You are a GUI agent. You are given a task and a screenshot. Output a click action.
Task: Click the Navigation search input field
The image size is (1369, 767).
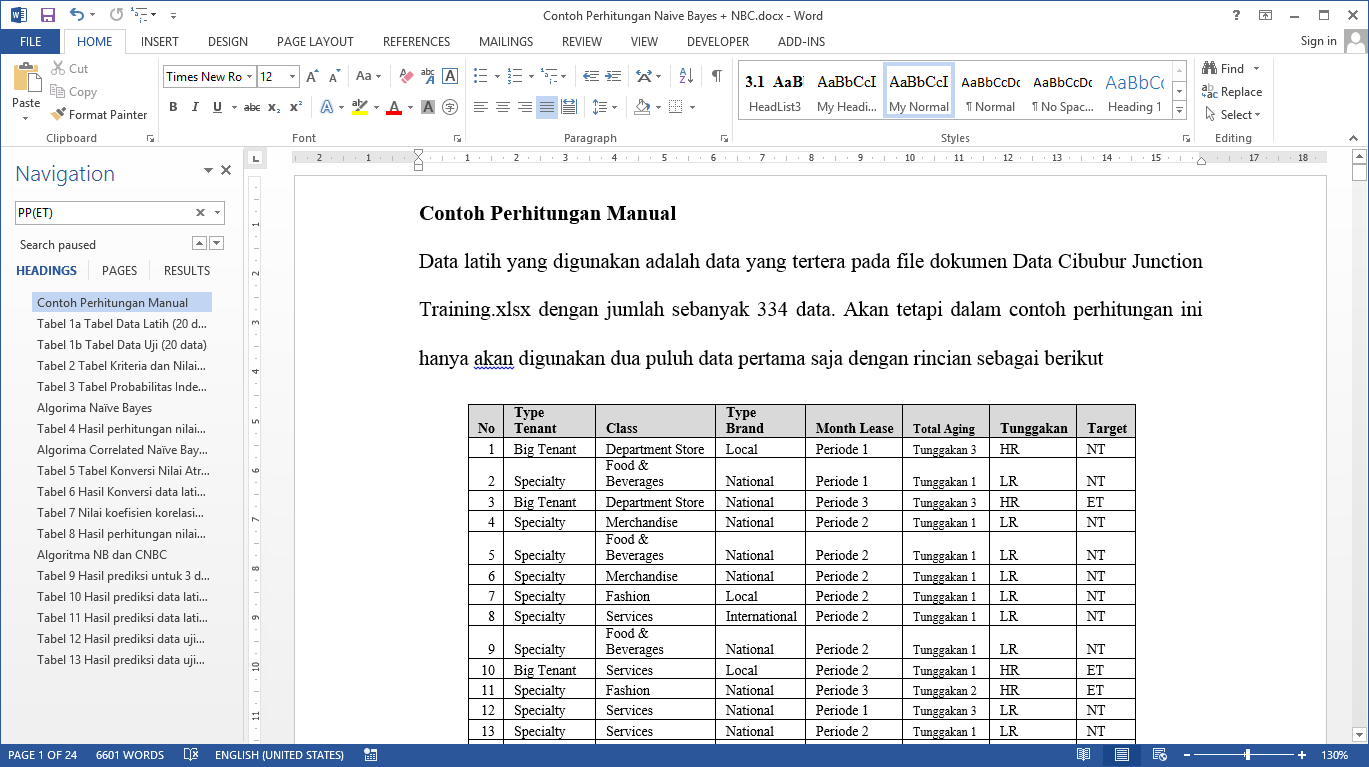pyautogui.click(x=104, y=212)
